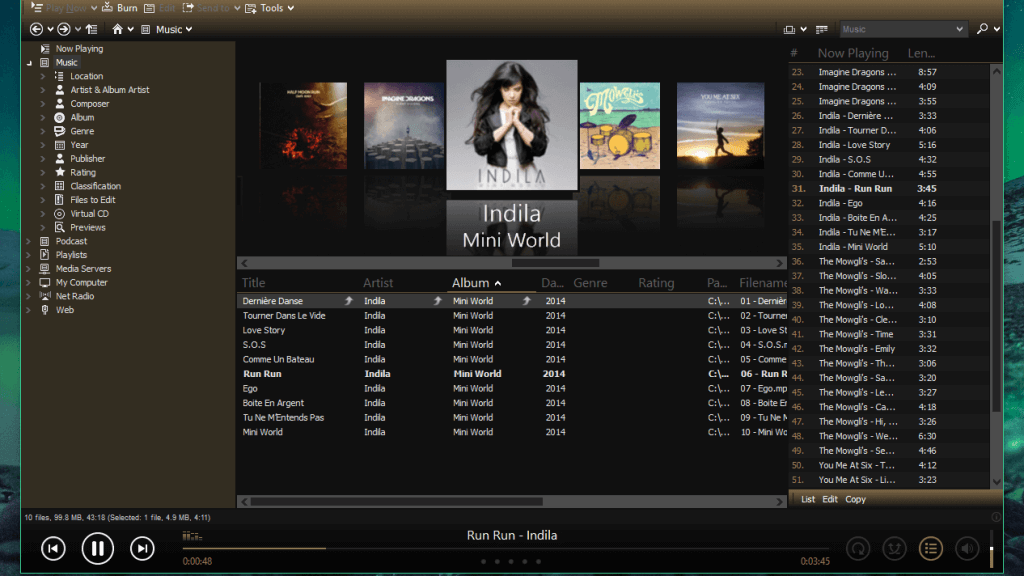The width and height of the screenshot is (1024, 576).
Task: Open the Send to menu
Action: [212, 8]
